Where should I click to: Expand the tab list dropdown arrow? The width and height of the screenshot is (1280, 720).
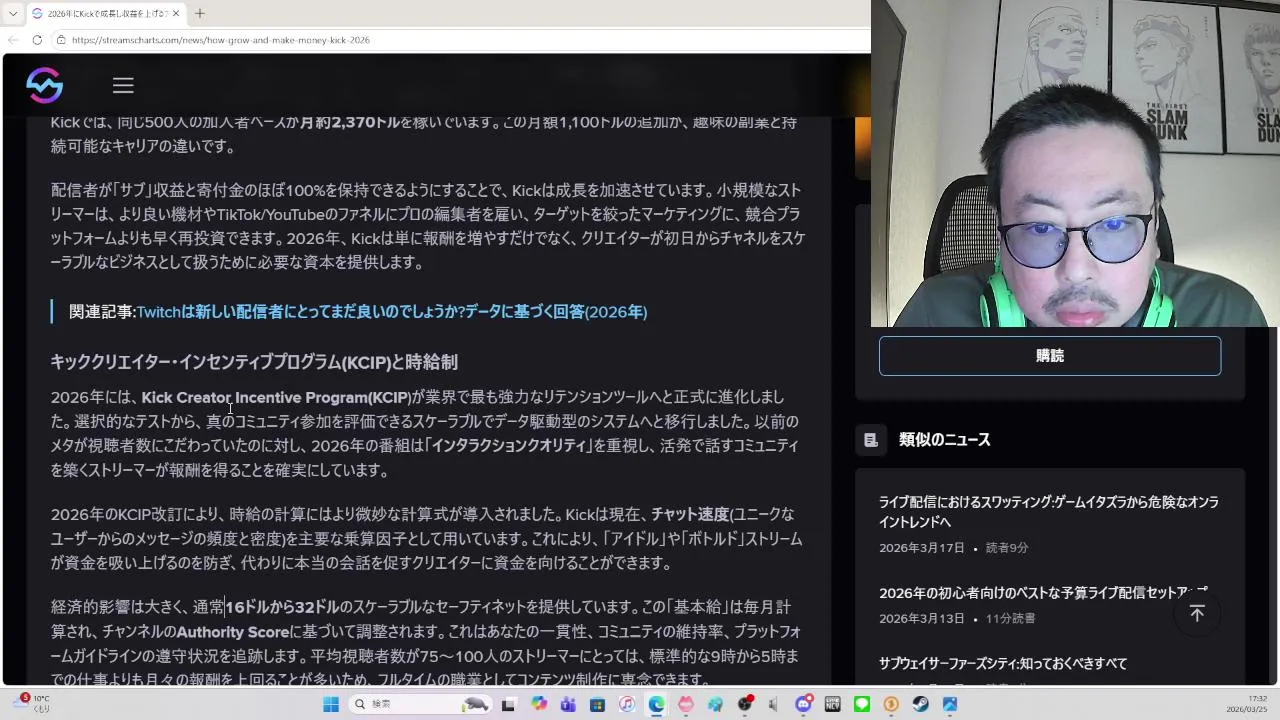click(x=13, y=13)
